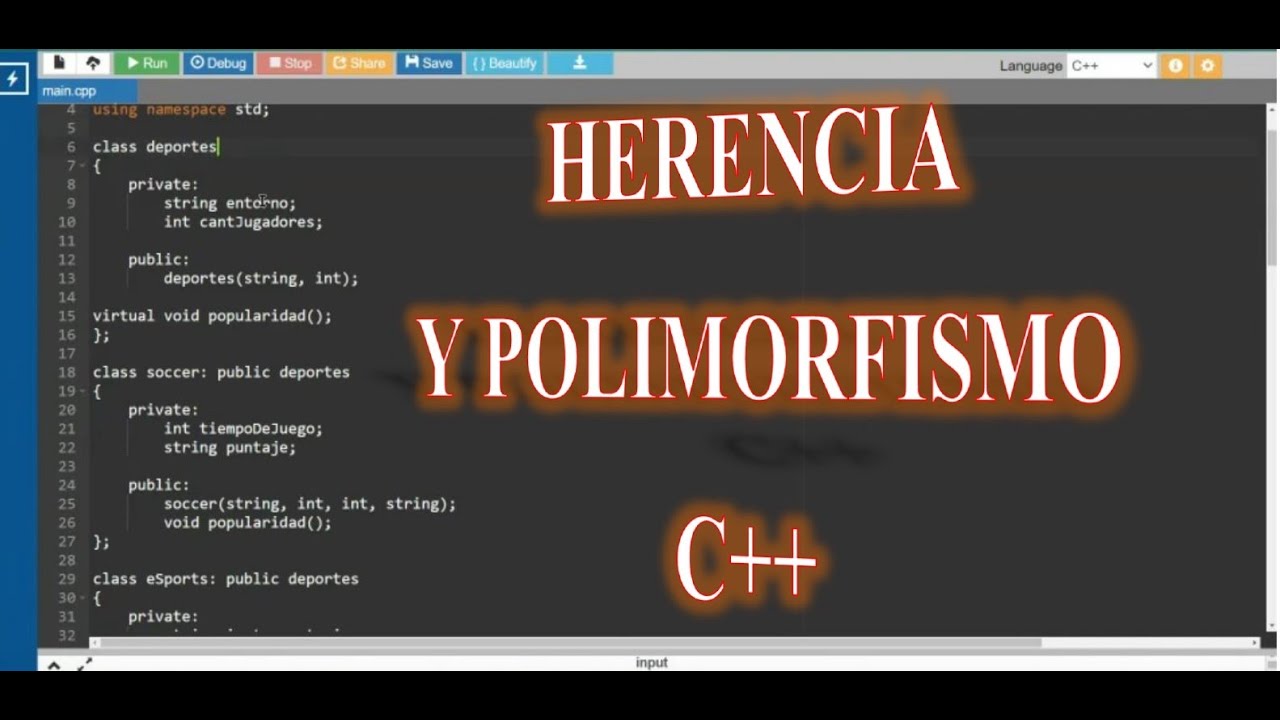Image resolution: width=1280 pixels, height=720 pixels.
Task: Click 'string entorno;' on line 9
Action: (230, 203)
